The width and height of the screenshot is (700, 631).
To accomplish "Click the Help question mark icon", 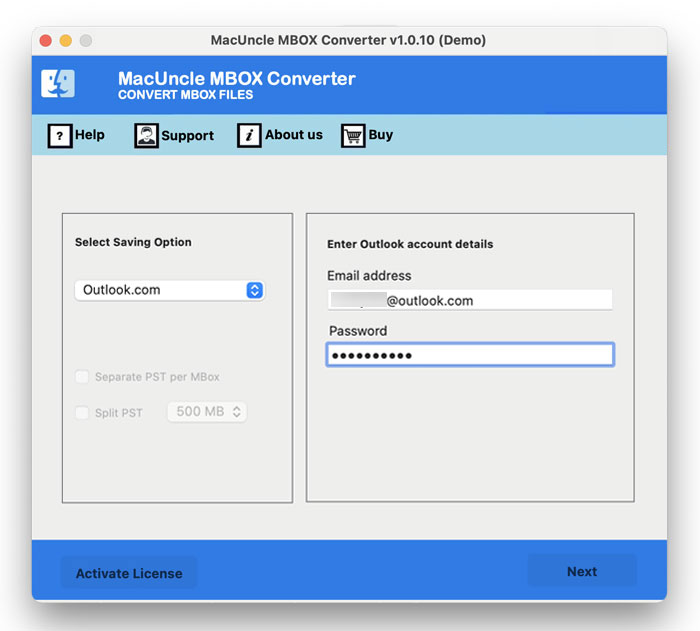I will coord(60,136).
